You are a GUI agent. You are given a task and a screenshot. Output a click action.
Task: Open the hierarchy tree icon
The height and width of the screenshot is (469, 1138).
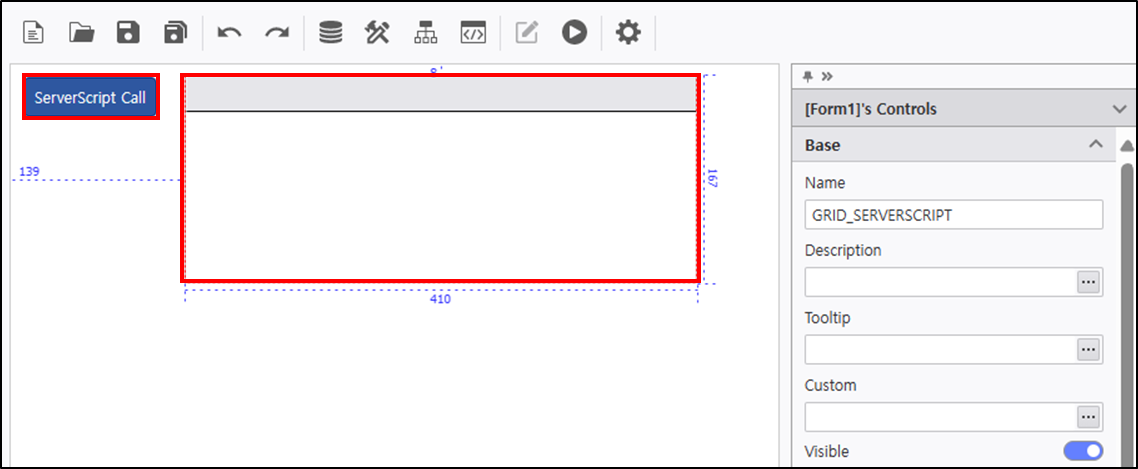(x=425, y=33)
